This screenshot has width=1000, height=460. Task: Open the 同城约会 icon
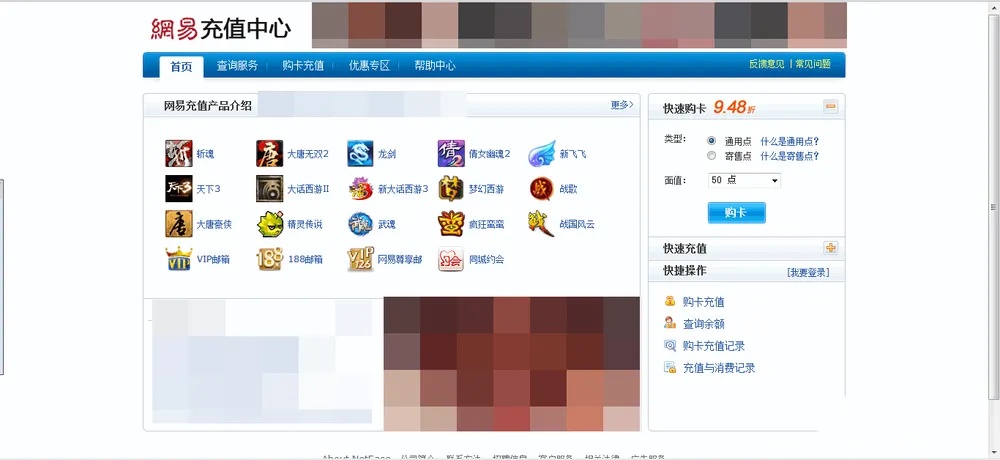point(451,259)
